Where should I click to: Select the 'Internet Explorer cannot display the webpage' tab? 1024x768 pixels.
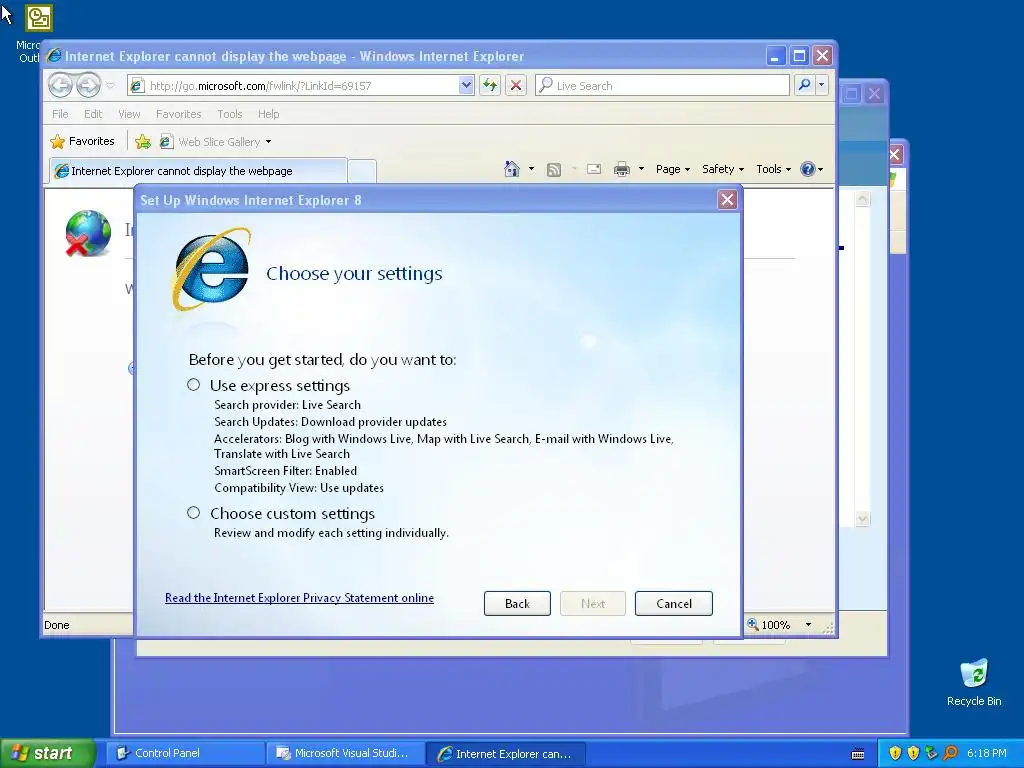(x=198, y=170)
